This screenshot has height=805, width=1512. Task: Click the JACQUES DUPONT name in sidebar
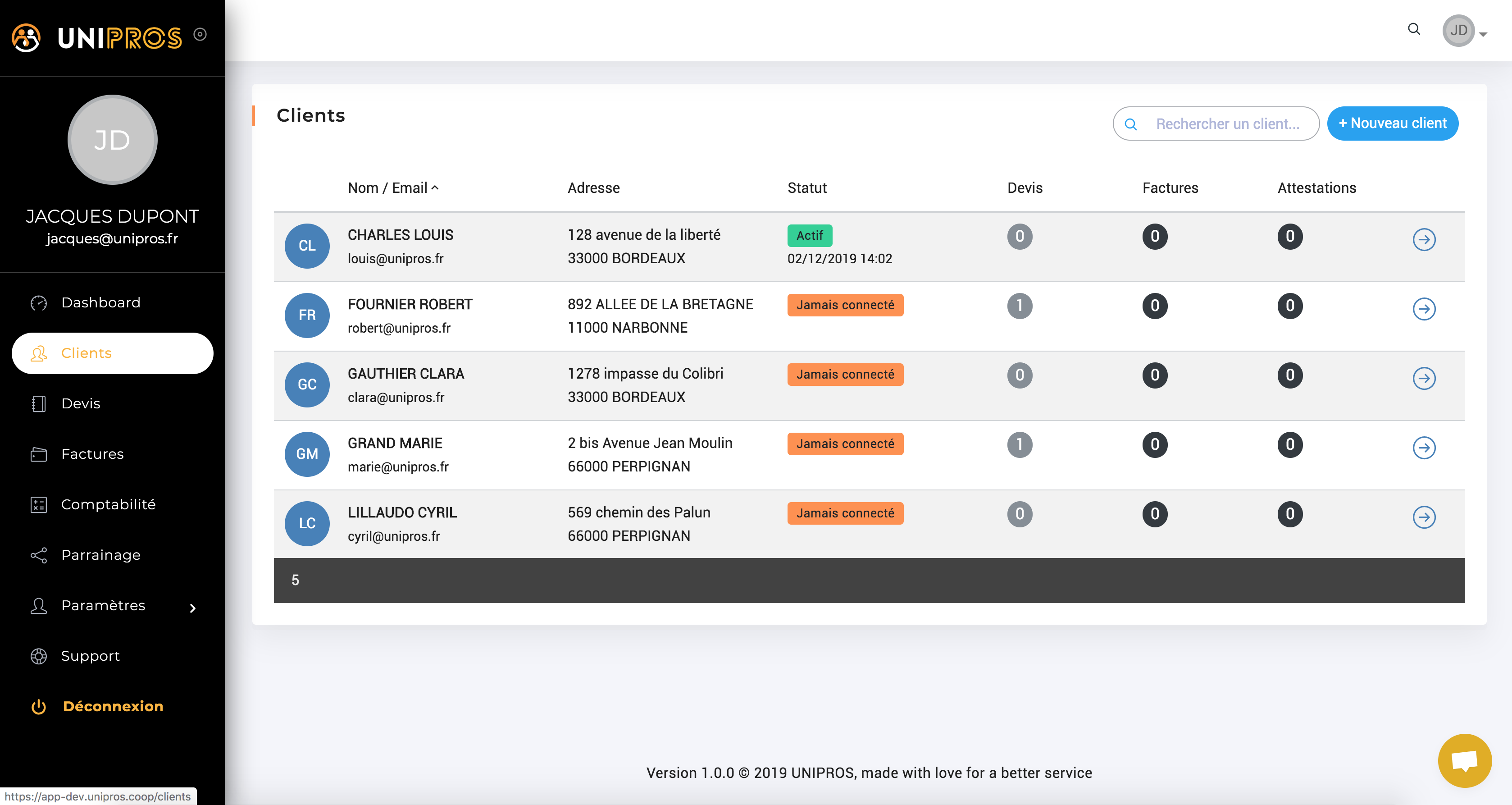point(112,216)
